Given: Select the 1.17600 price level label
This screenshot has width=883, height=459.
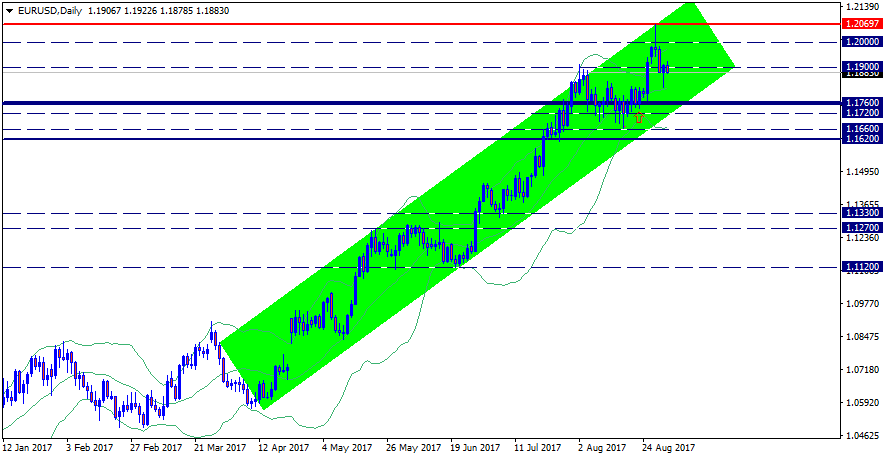Looking at the screenshot, I should (x=861, y=103).
